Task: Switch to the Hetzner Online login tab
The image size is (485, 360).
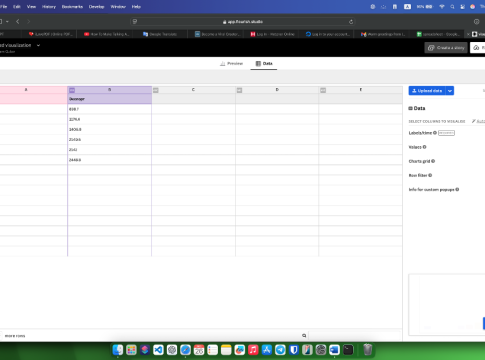Action: click(272, 34)
